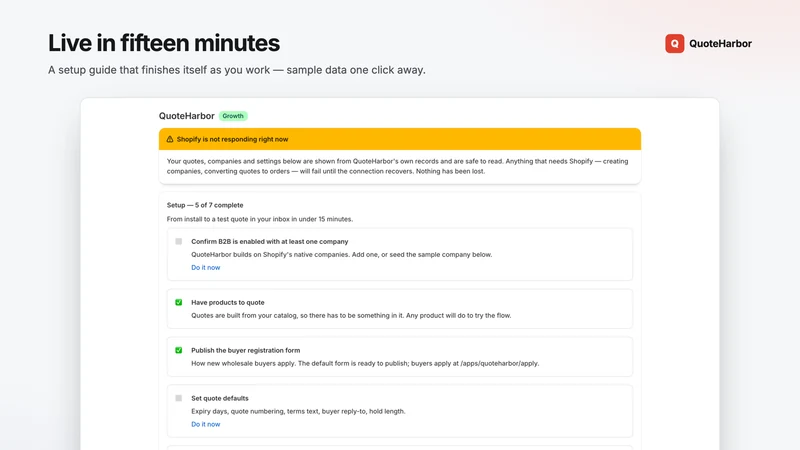Viewport: 800px width, 450px height.
Task: Check the Set quote defaults checkbox
Action: 179,398
